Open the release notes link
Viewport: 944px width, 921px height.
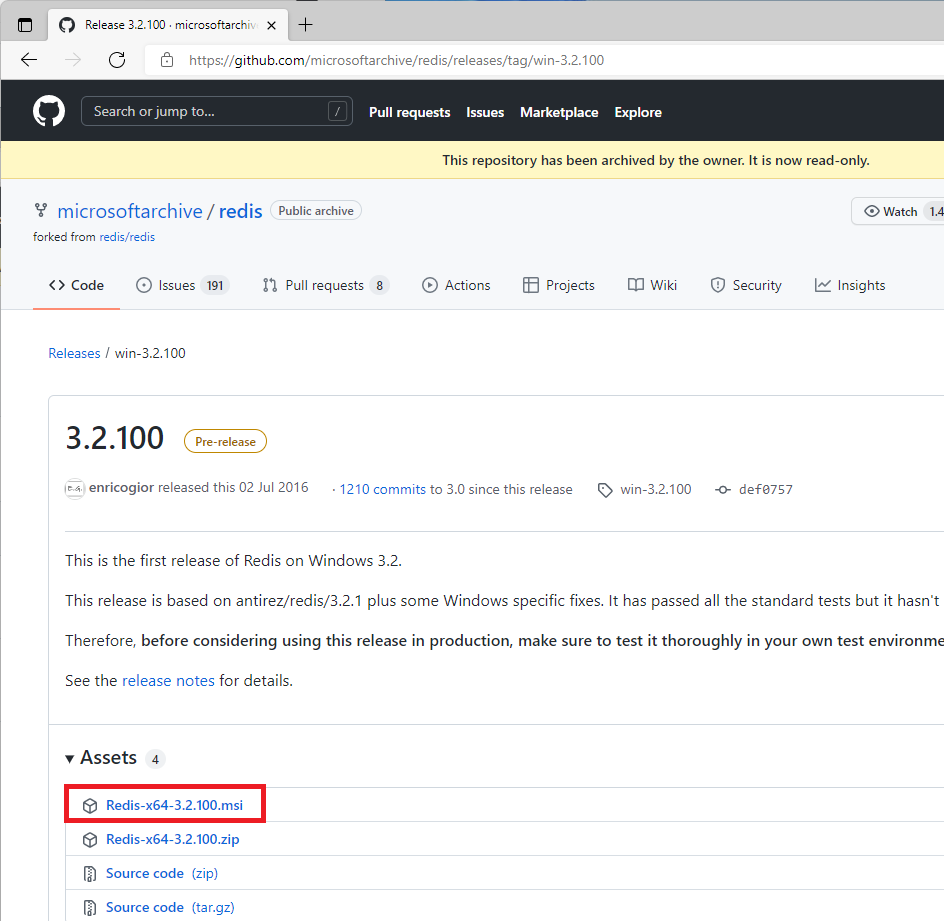coord(168,681)
